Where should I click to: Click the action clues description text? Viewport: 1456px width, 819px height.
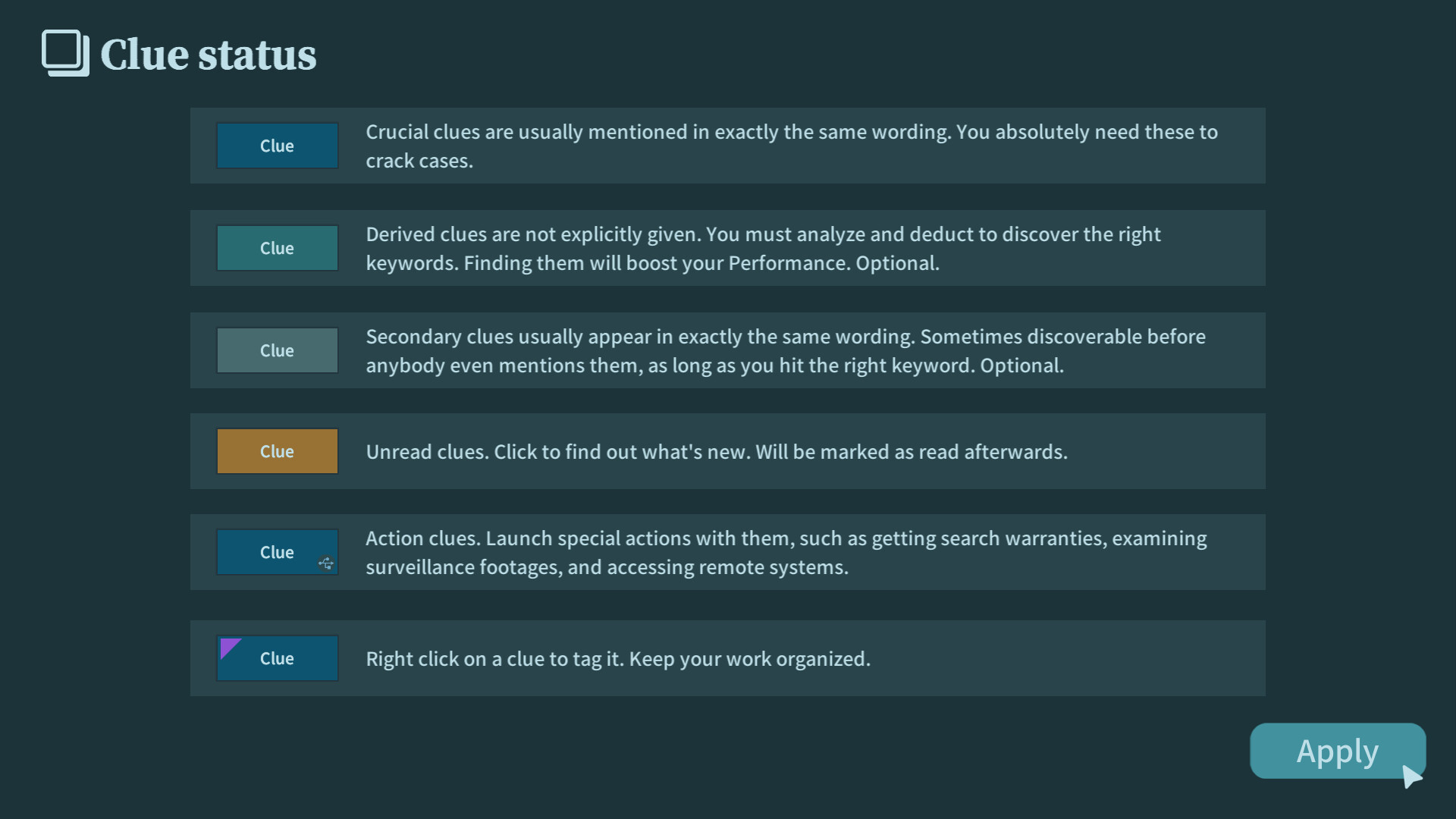[786, 552]
